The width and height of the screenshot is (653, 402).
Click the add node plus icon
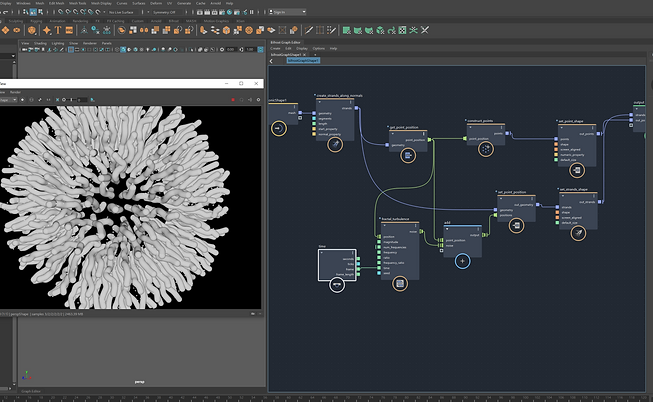coord(462,261)
